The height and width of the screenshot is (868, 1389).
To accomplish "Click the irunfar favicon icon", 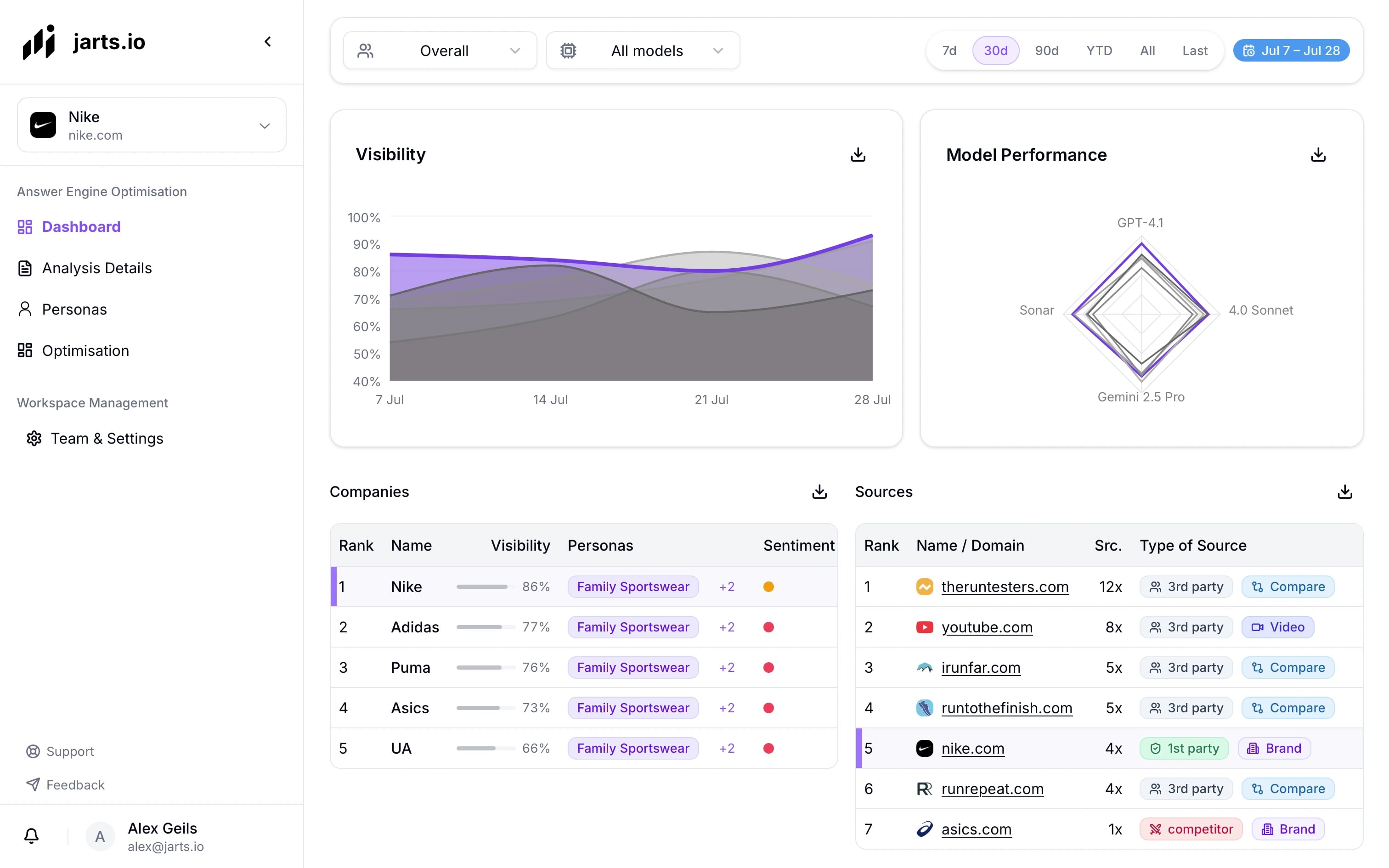I will click(x=925, y=668).
